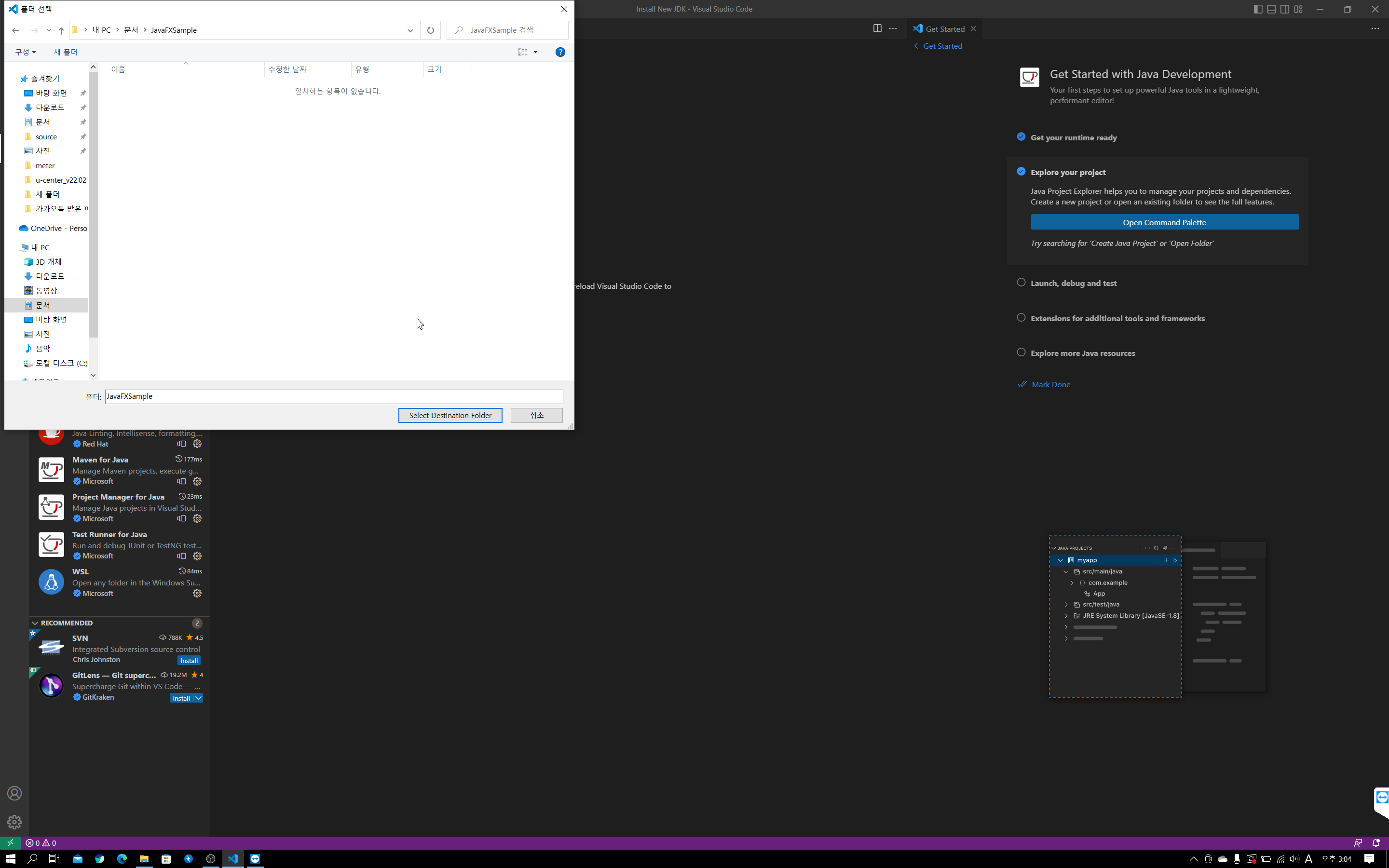The width and height of the screenshot is (1389, 868).
Task: Open GitLens Install dropdown arrow
Action: (198, 697)
